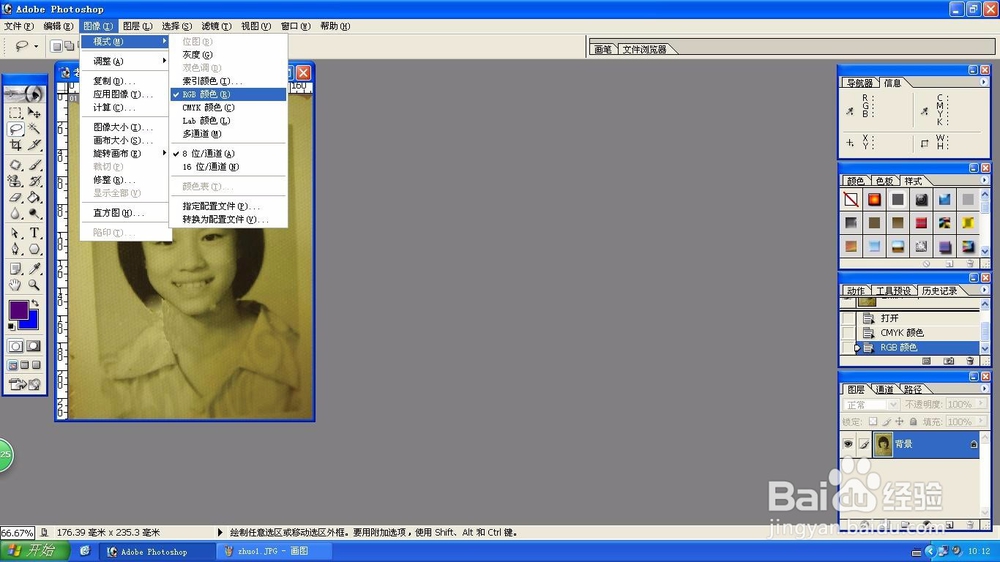Click the 开始 Start button
Viewport: 1000px width, 562px height.
click(x=32, y=551)
